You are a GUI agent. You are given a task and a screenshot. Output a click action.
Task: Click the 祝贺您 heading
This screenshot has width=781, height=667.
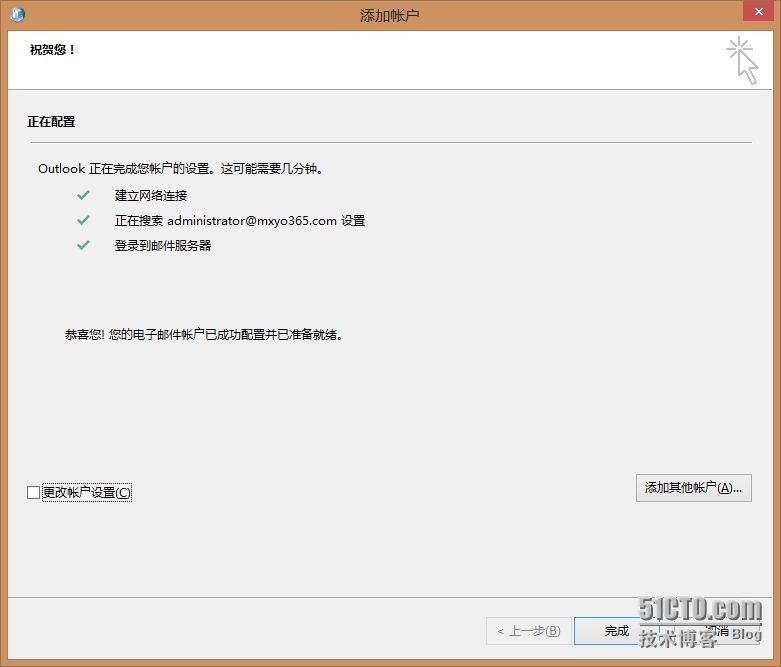coord(52,50)
